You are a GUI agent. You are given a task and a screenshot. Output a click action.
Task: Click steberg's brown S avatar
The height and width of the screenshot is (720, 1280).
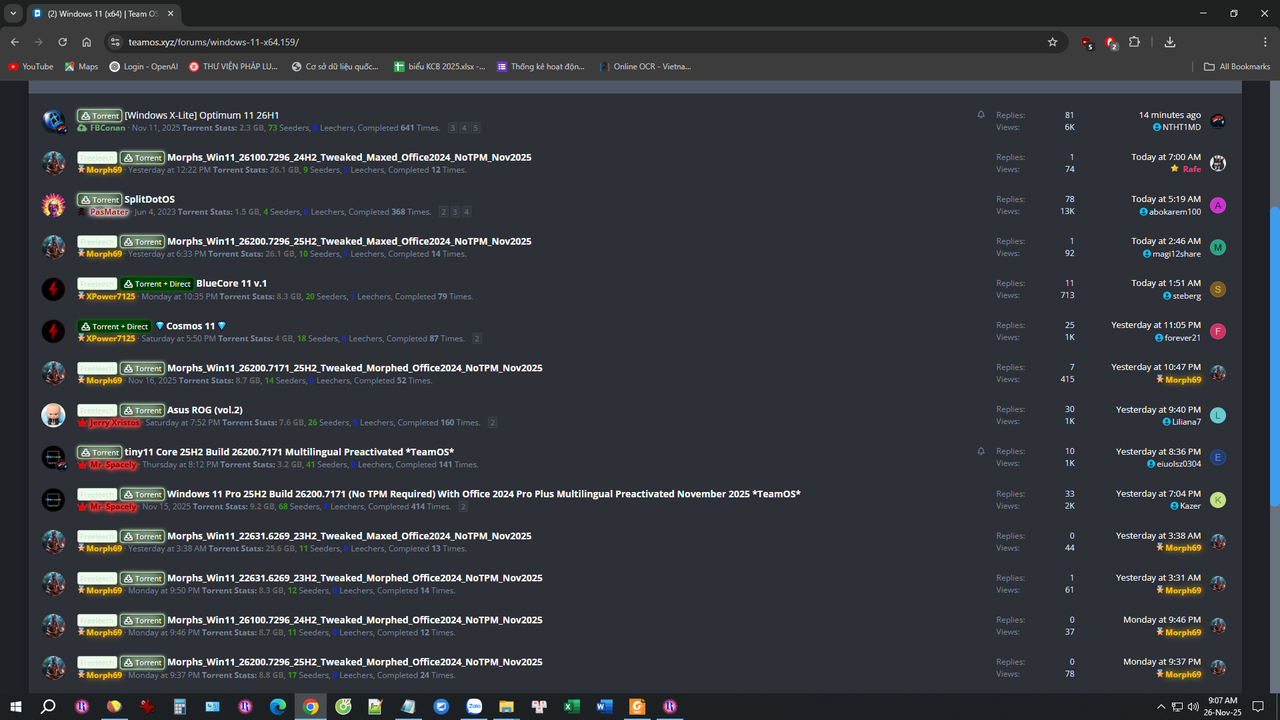pos(1218,289)
